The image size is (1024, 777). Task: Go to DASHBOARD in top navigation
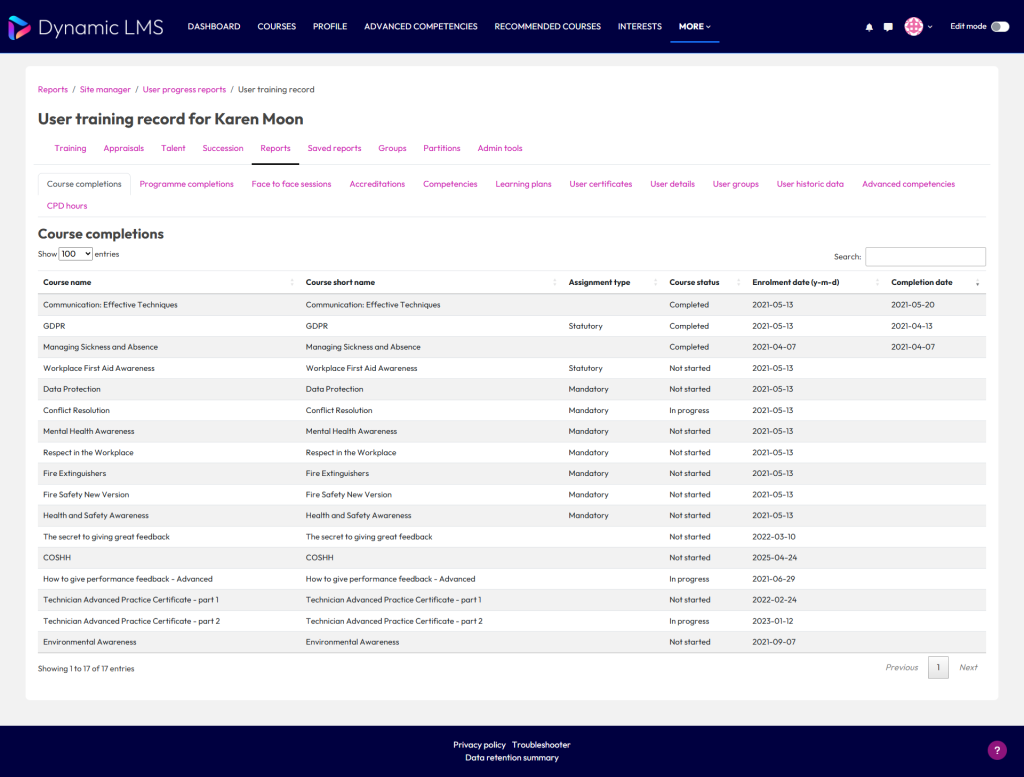coord(214,27)
